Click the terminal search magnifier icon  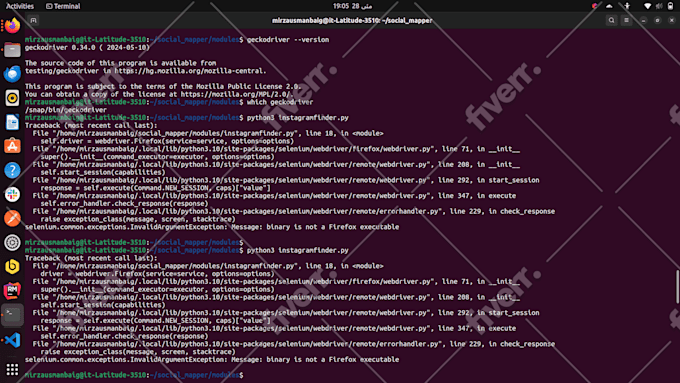[x=611, y=20]
